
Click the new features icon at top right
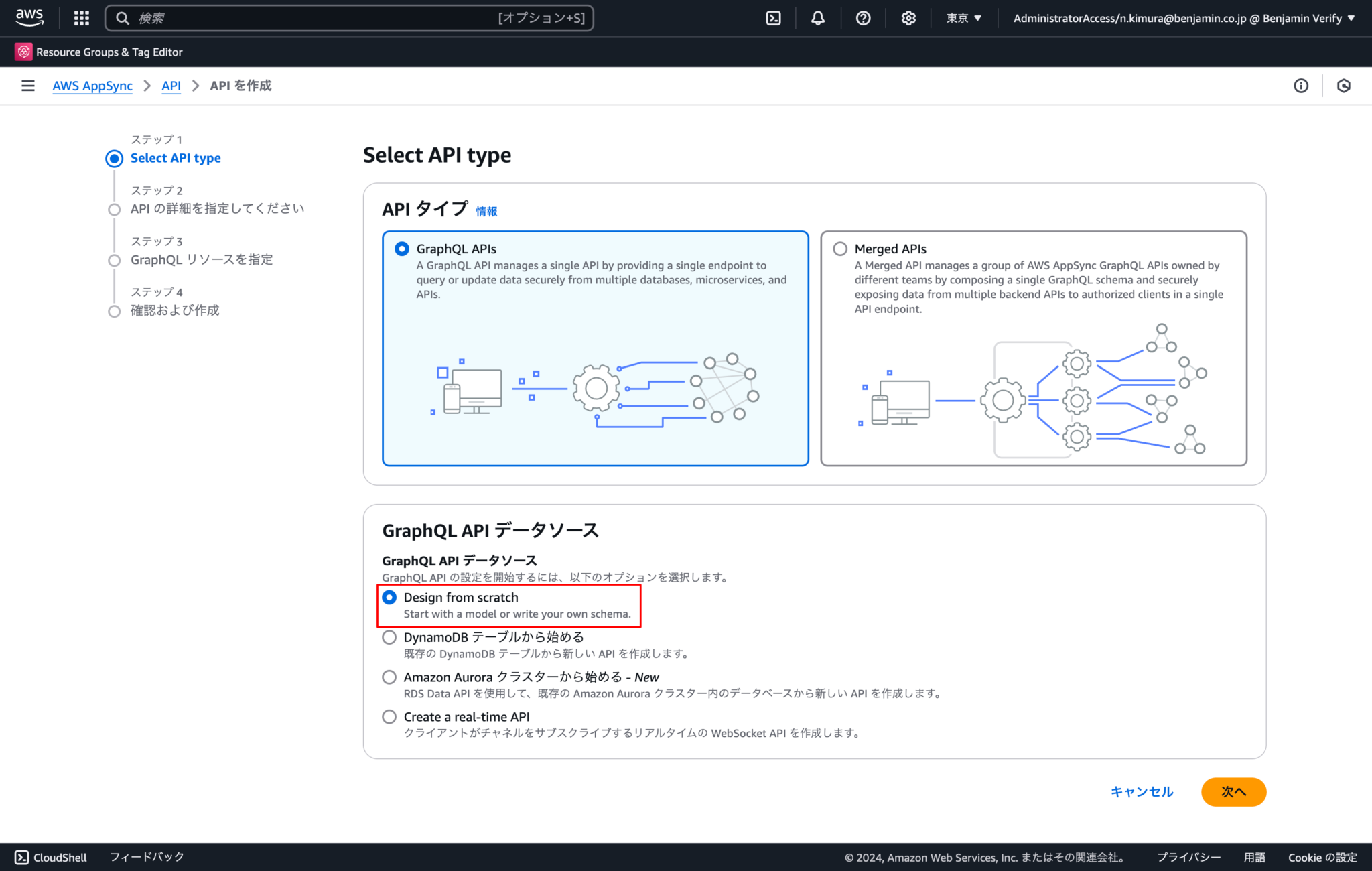[1345, 86]
